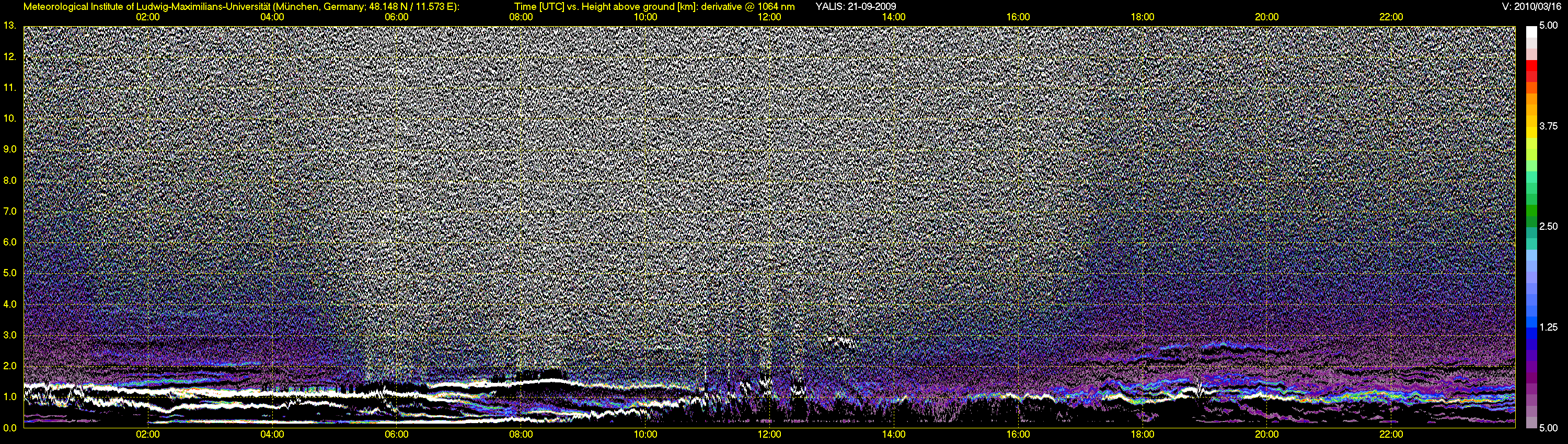
Task: Click the '3.0' height axis label
Action: coord(9,334)
